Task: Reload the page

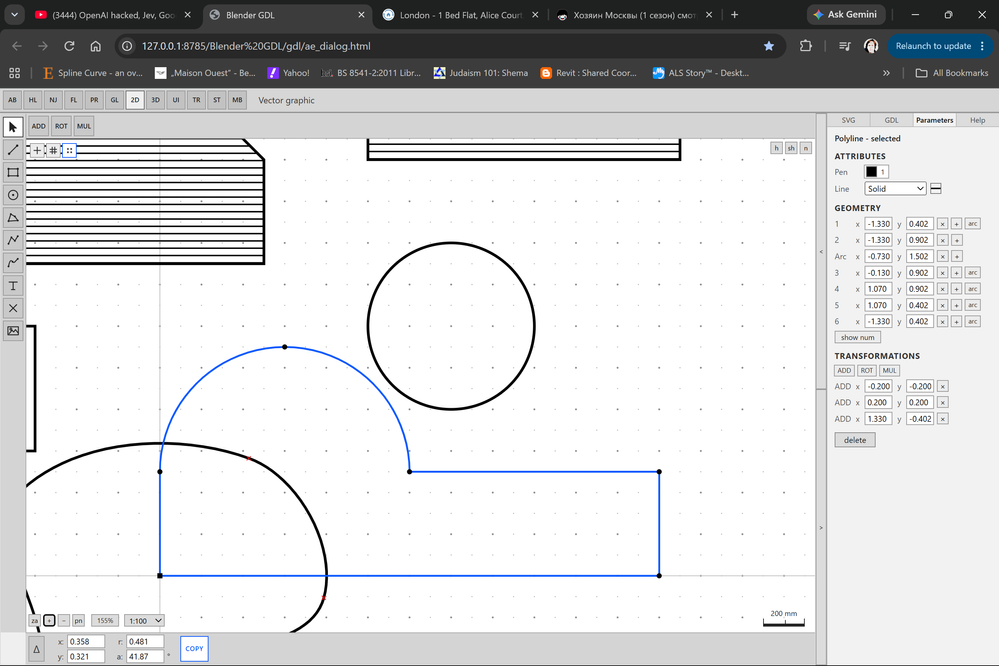Action: pos(69,46)
